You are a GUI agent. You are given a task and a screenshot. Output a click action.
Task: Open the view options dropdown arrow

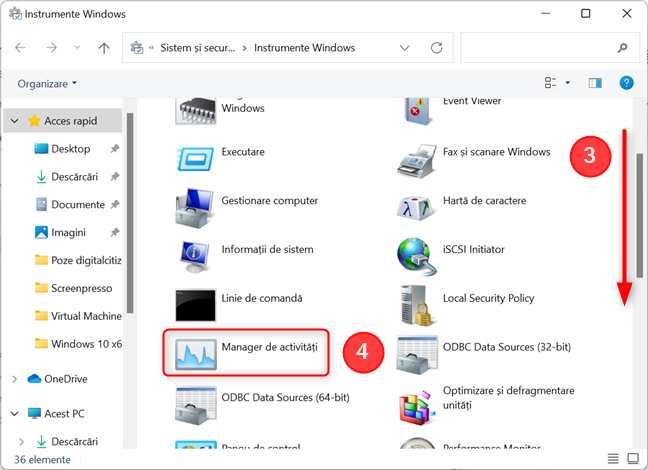pyautogui.click(x=568, y=83)
